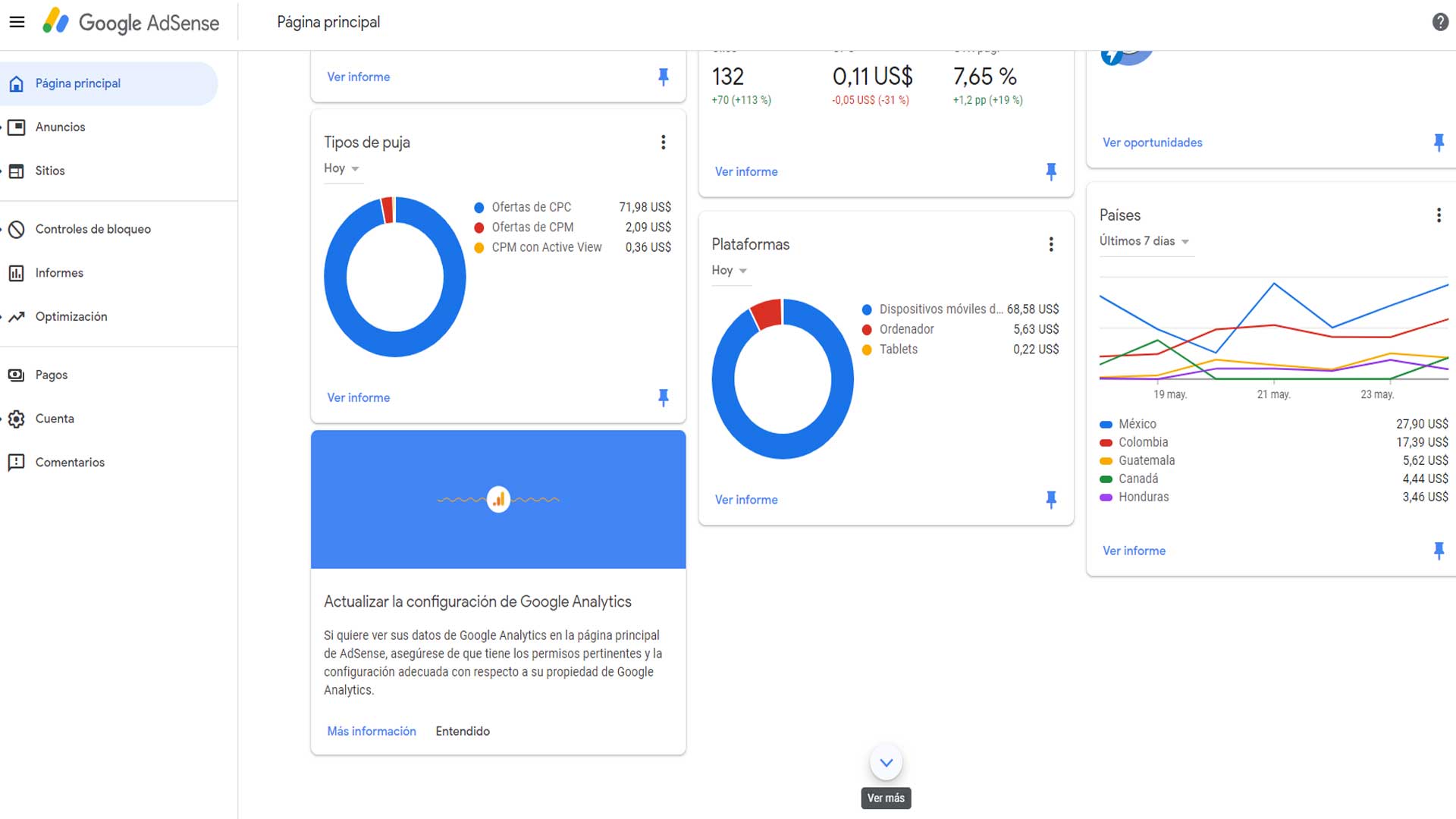Click Ver oportunidades link
1456x819 pixels.
pyautogui.click(x=1152, y=143)
